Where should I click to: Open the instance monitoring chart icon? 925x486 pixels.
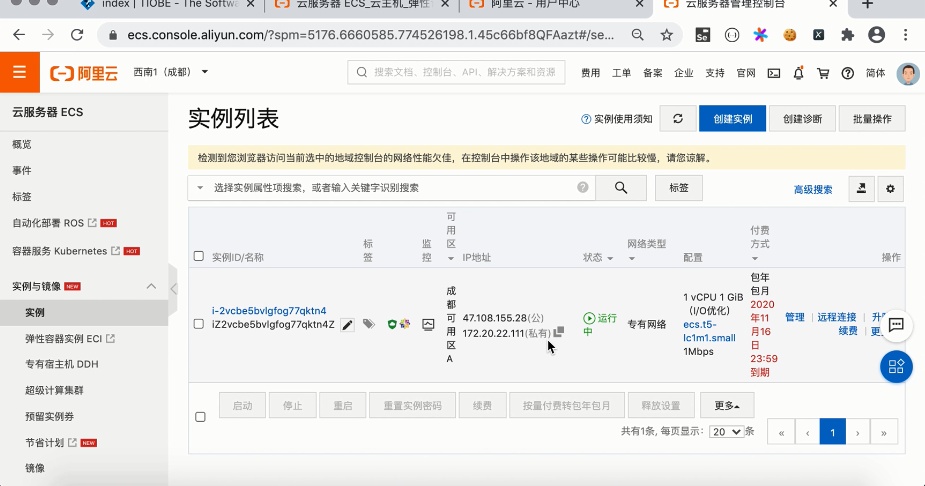click(428, 324)
